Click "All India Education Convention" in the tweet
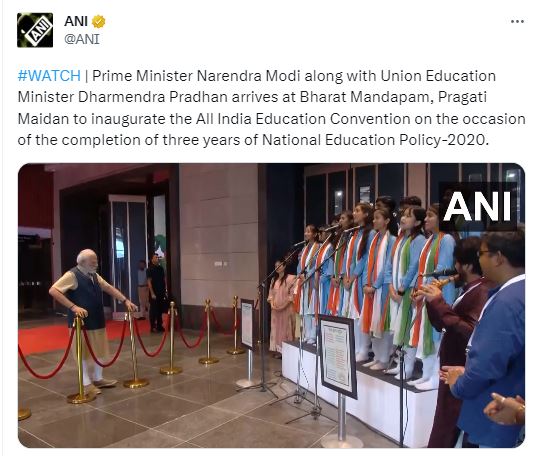534x456 pixels. point(303,119)
